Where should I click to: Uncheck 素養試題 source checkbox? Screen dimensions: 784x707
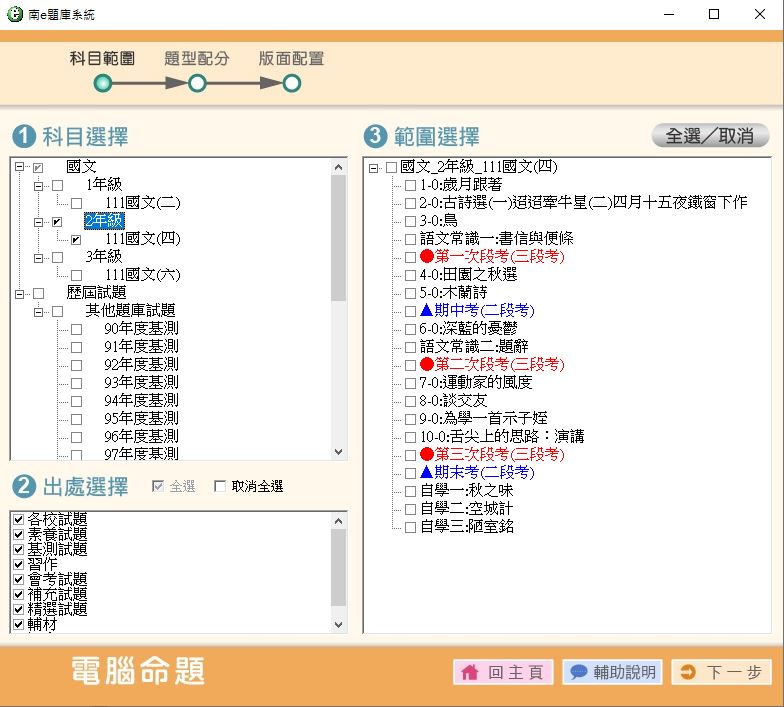click(18, 534)
